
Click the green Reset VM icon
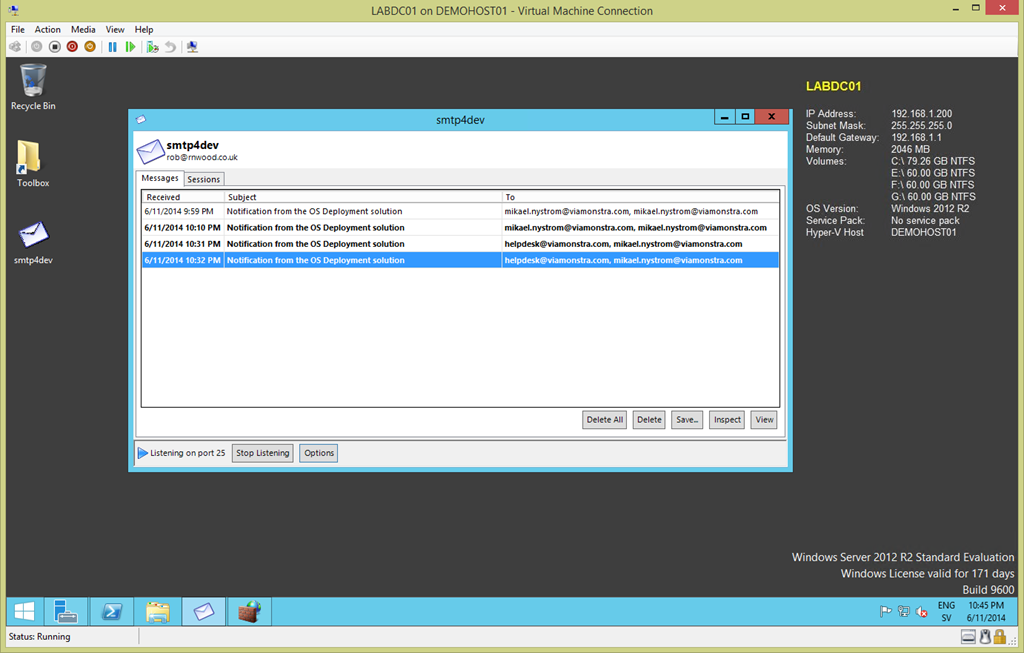click(130, 47)
